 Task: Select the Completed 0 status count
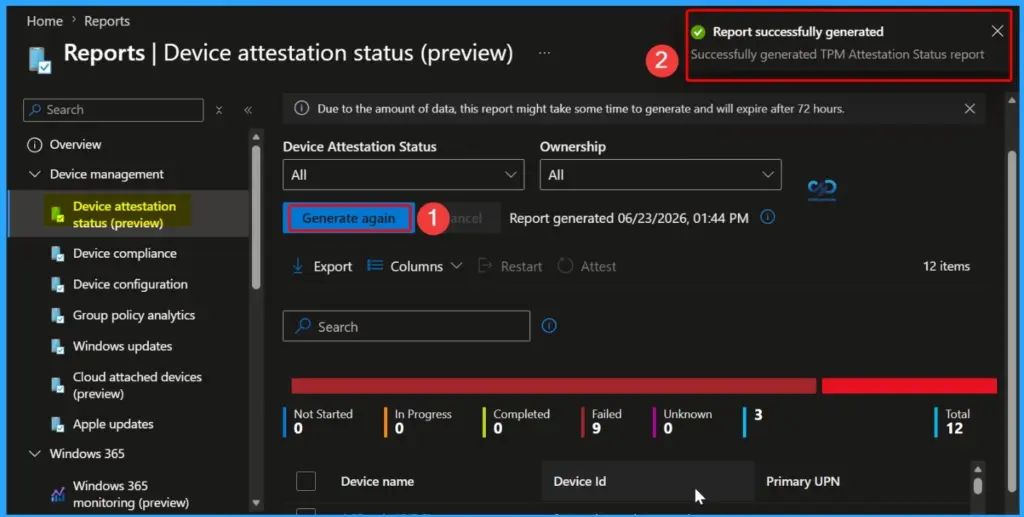517,422
